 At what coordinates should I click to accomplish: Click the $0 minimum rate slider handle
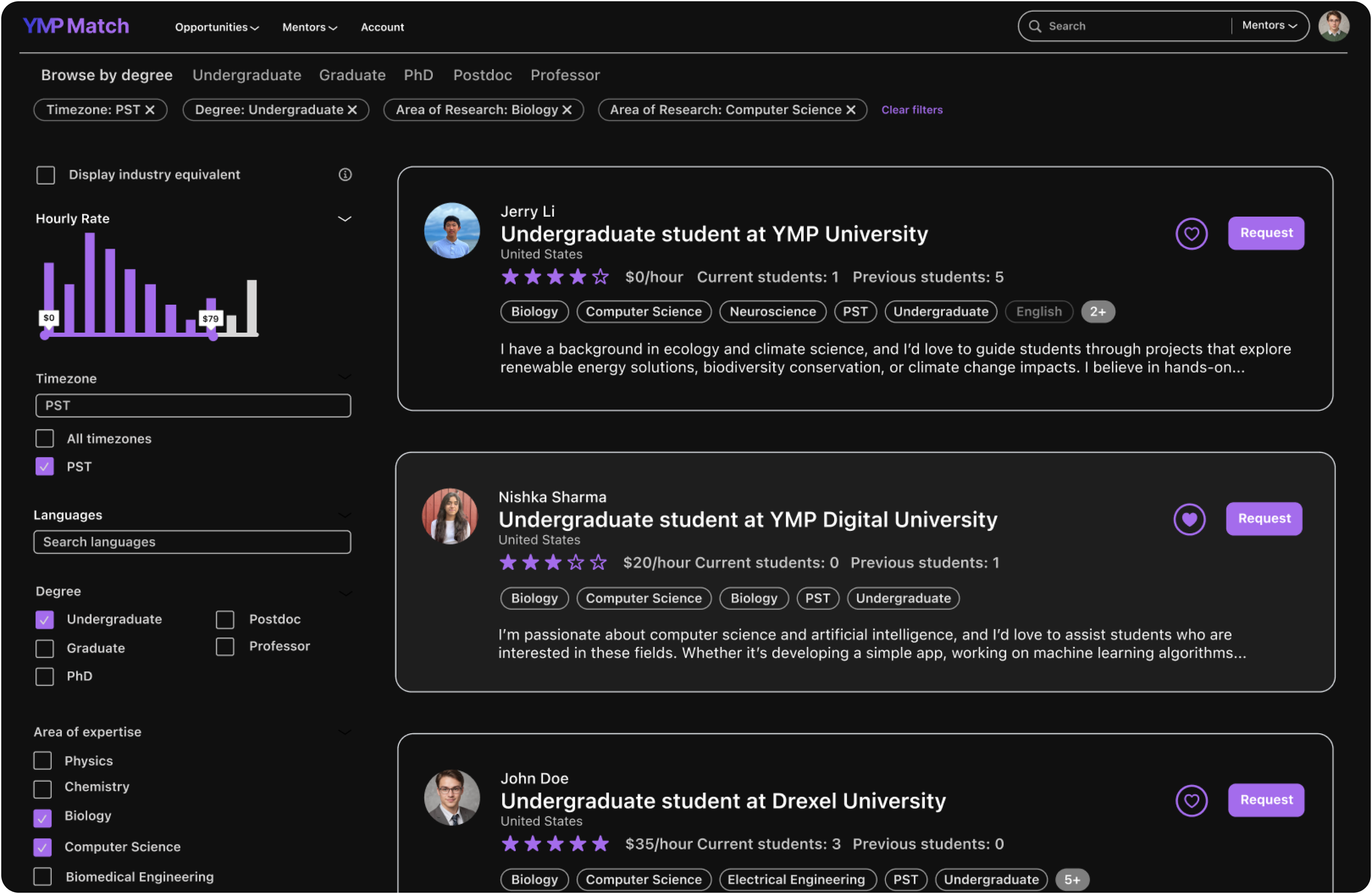point(45,335)
